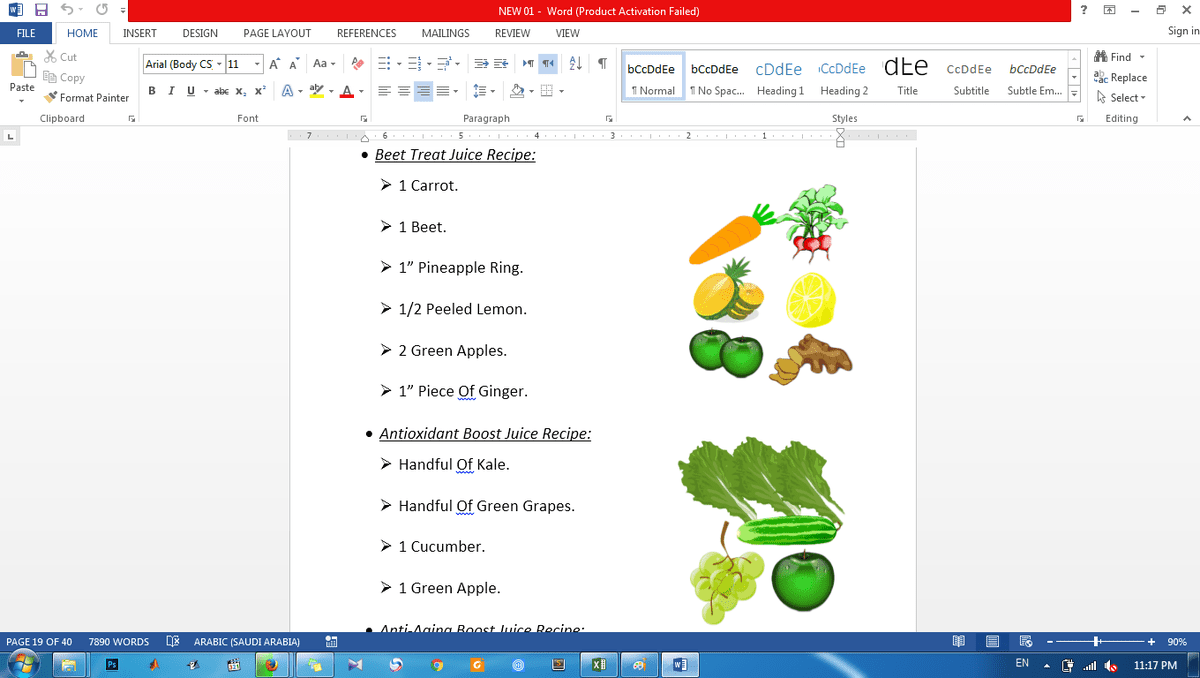Screen dimensions: 1200x678
Task: Click the Find binoculars tool
Action: (x=1114, y=57)
